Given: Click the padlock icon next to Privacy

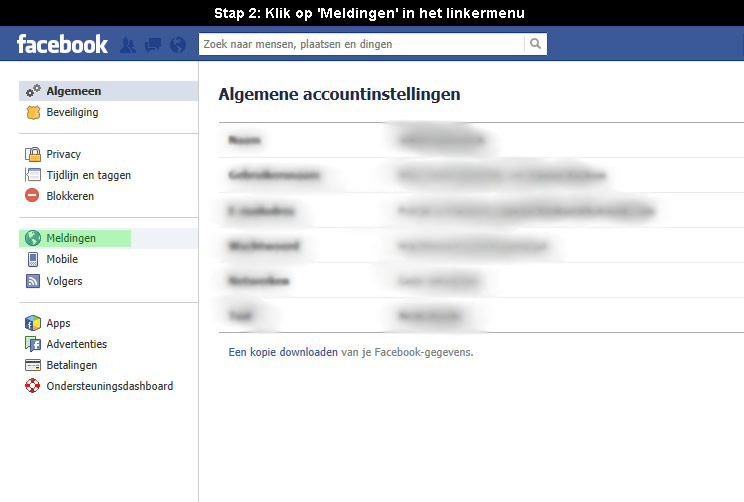Looking at the screenshot, I should 33,154.
